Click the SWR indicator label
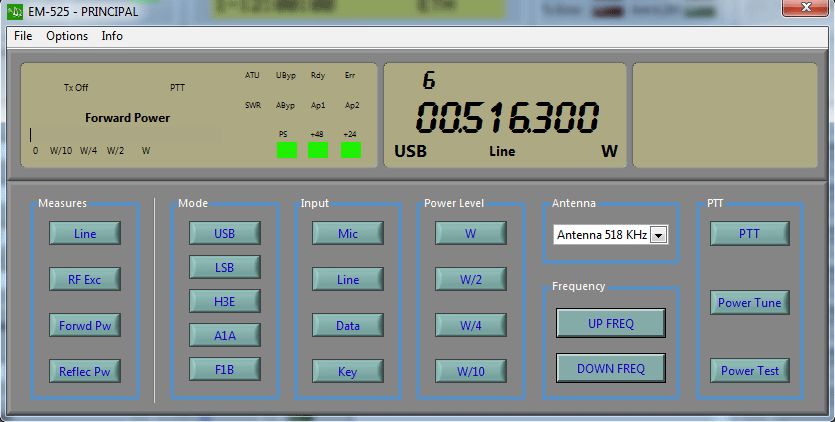The width and height of the screenshot is (835, 422). click(253, 105)
